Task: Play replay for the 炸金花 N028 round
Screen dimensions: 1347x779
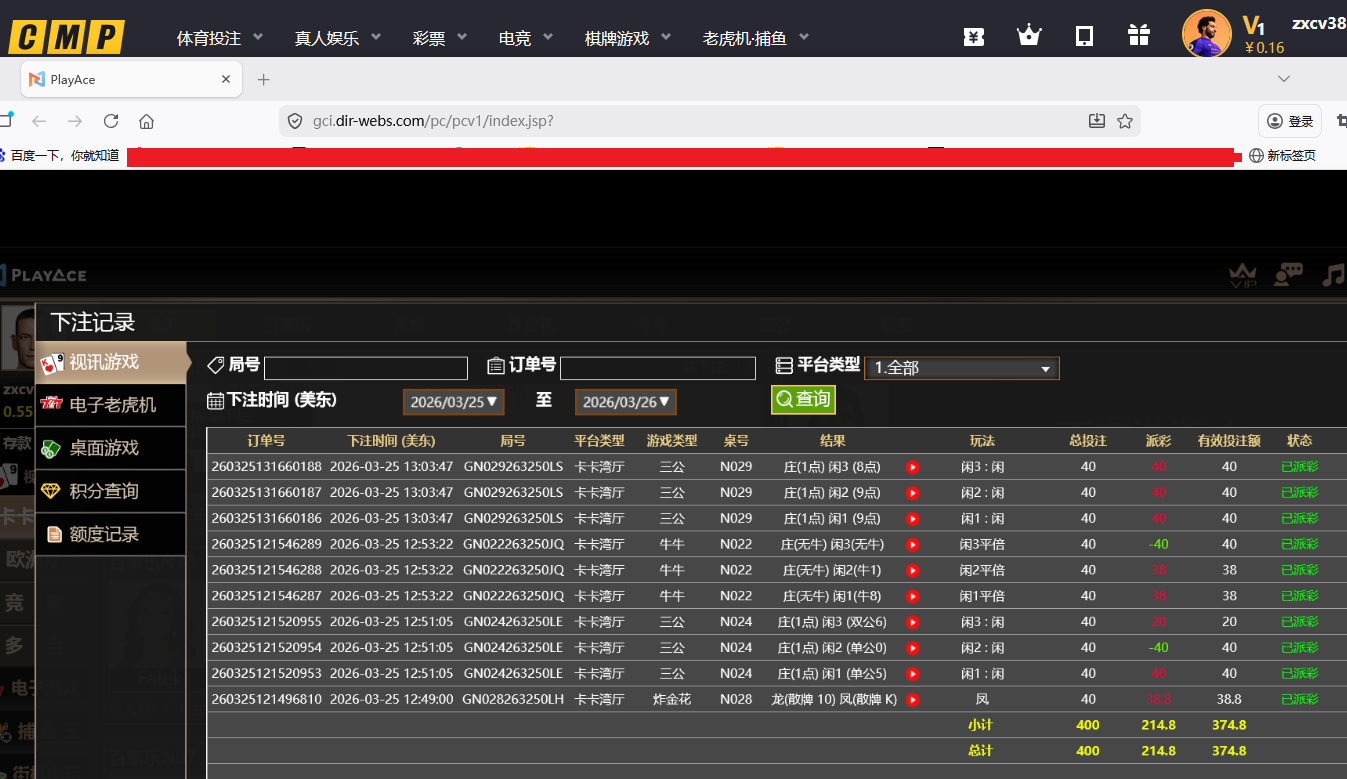Action: coord(912,700)
